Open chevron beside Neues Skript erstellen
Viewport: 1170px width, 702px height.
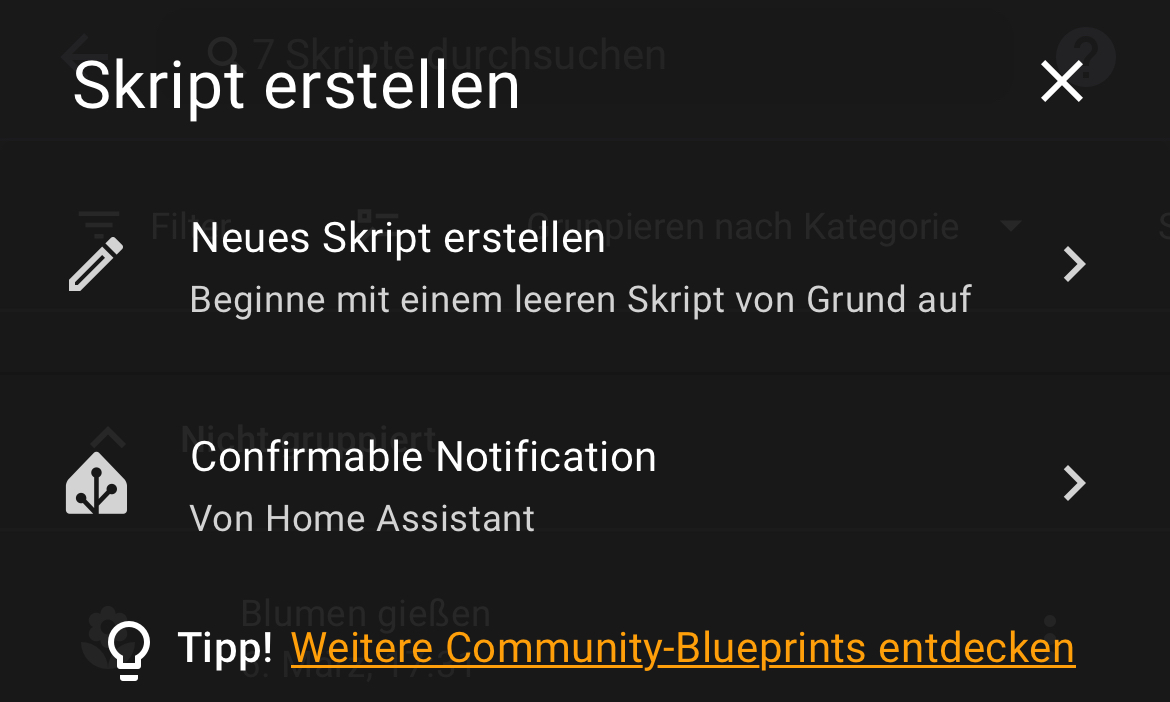click(1074, 264)
